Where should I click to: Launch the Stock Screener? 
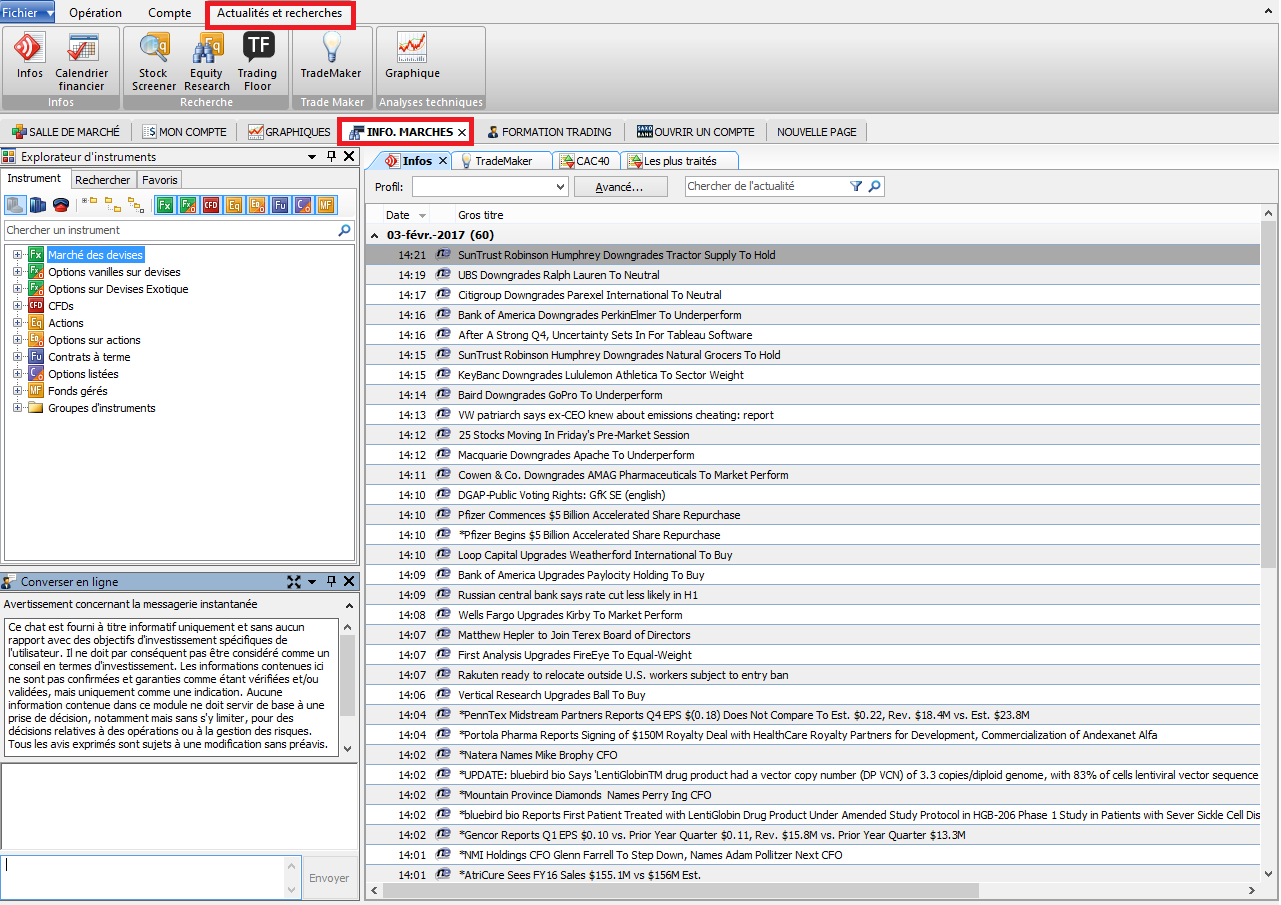click(153, 62)
